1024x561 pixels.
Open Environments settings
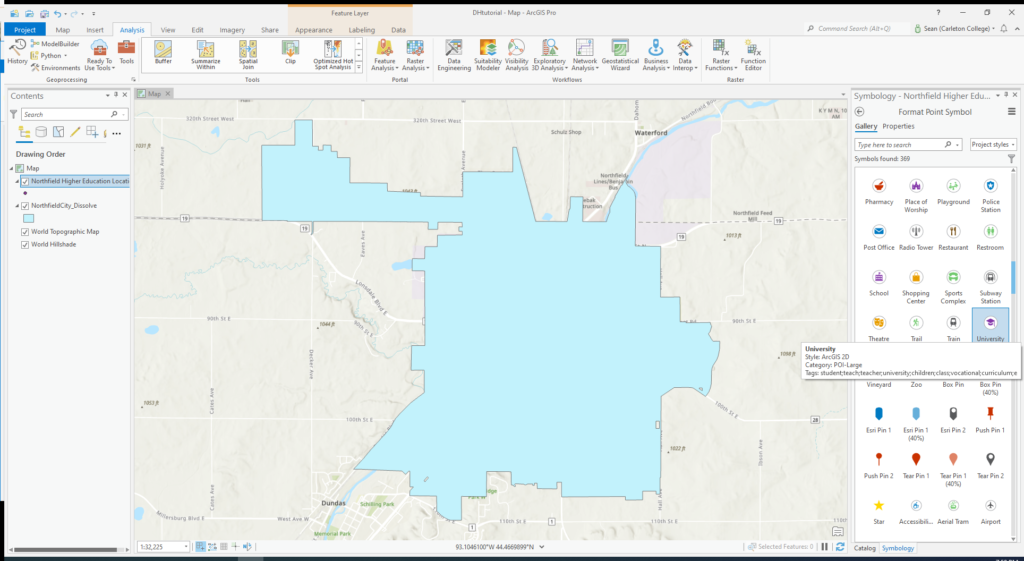pyautogui.click(x=56, y=67)
